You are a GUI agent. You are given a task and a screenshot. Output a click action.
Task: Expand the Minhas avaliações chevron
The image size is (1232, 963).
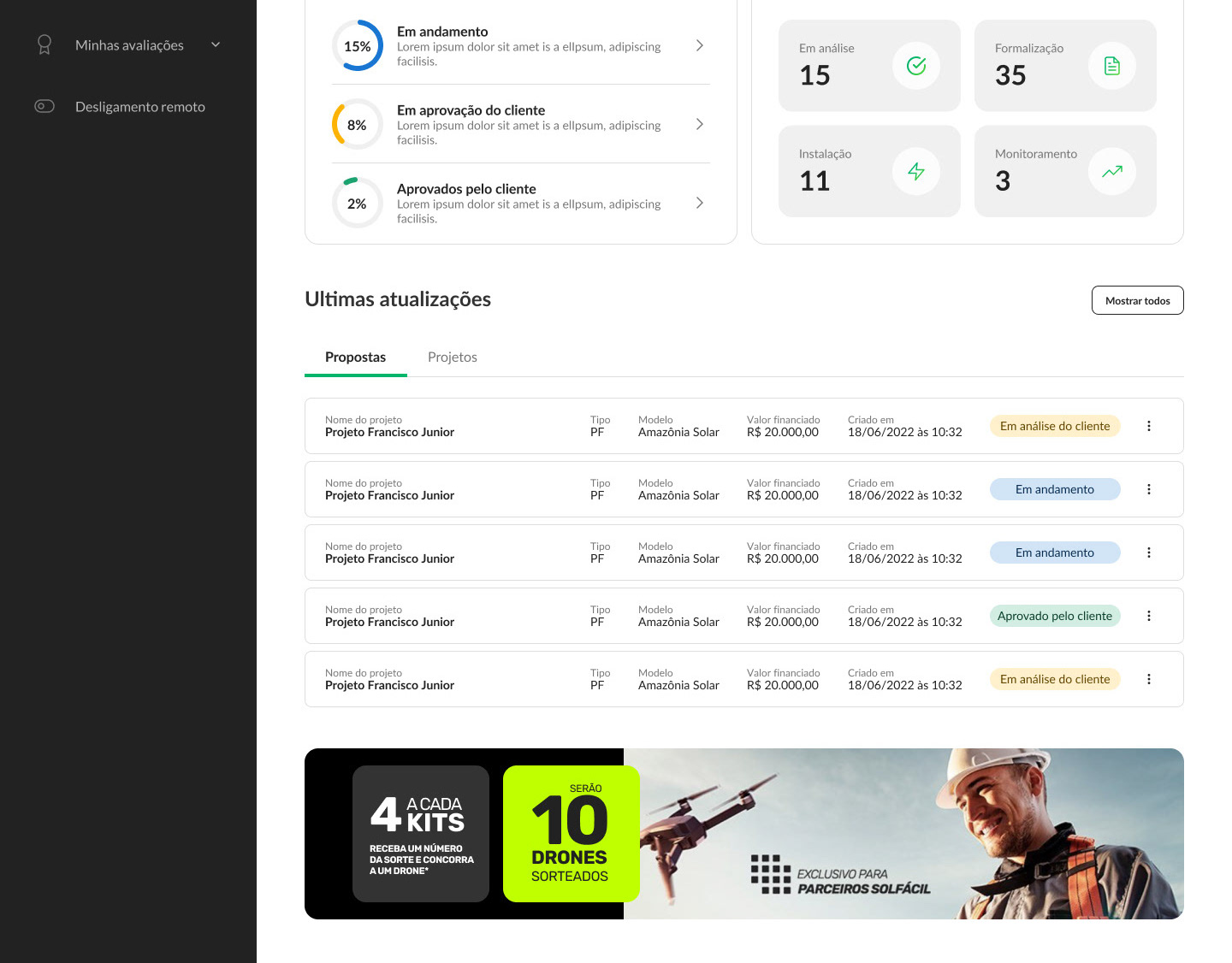[x=216, y=44]
